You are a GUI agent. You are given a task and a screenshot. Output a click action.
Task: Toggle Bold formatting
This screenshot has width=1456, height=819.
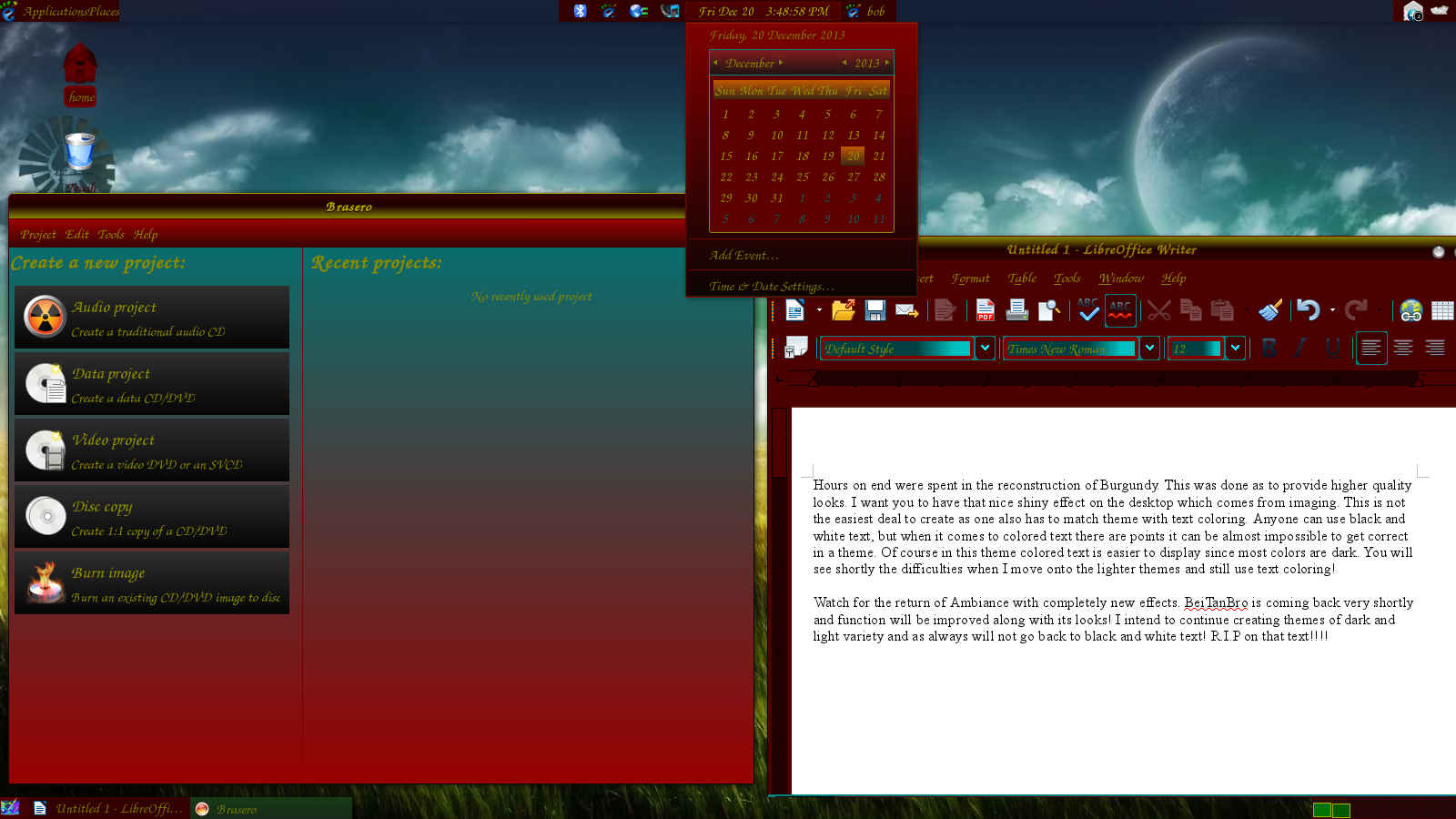(1269, 348)
